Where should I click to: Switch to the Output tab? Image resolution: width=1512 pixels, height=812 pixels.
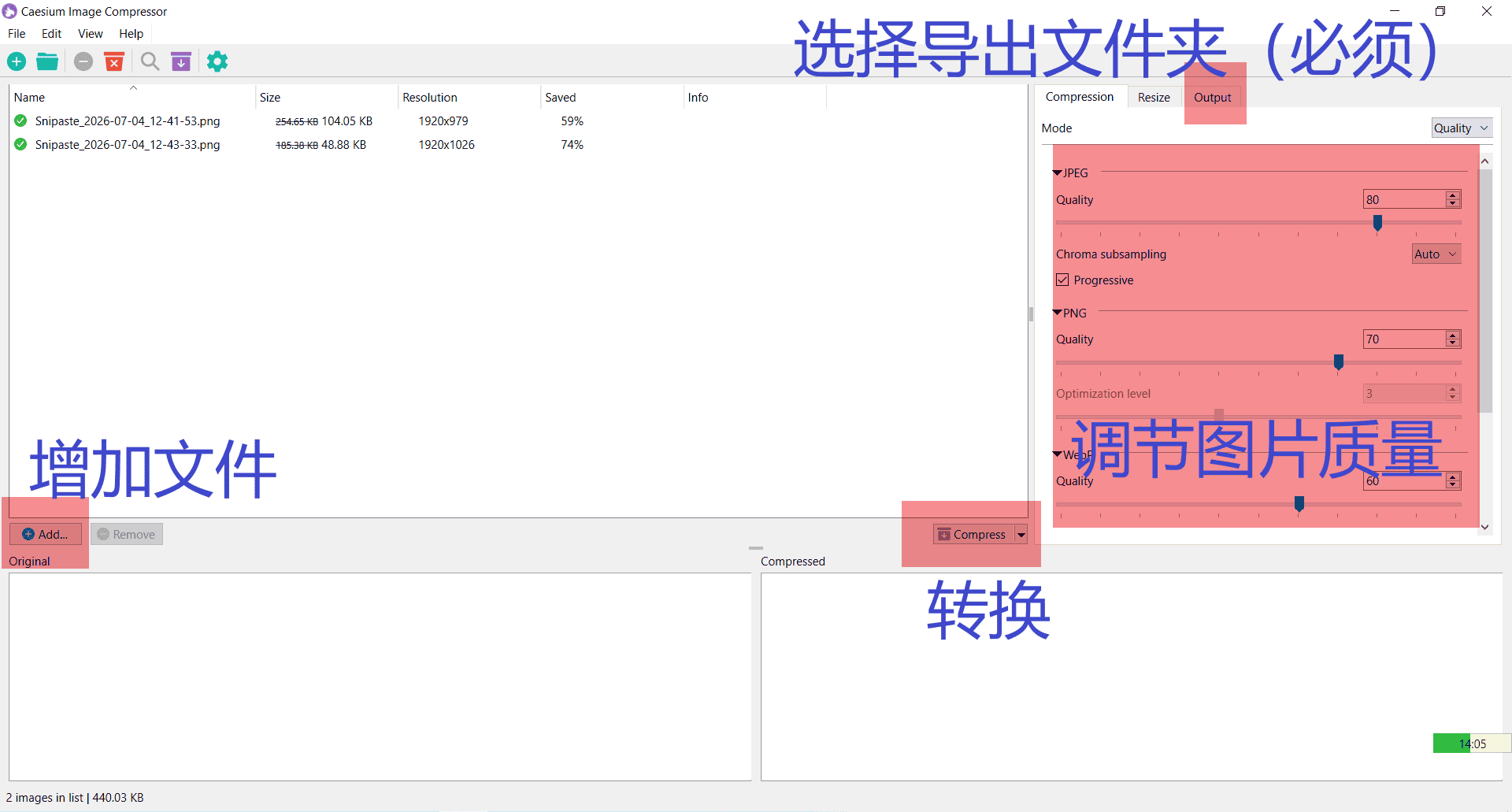click(x=1212, y=98)
